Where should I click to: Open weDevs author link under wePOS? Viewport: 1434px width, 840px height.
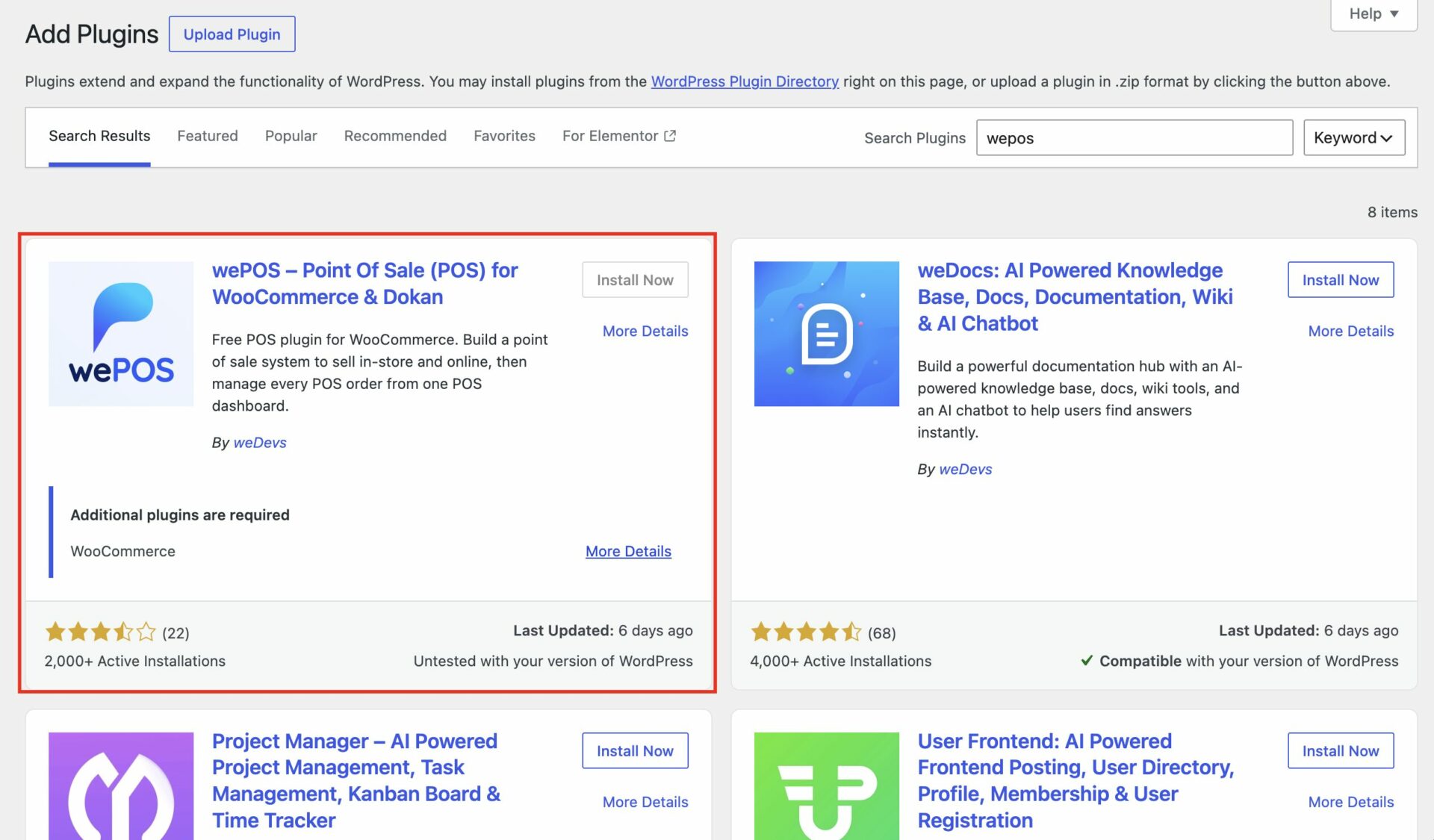(260, 443)
